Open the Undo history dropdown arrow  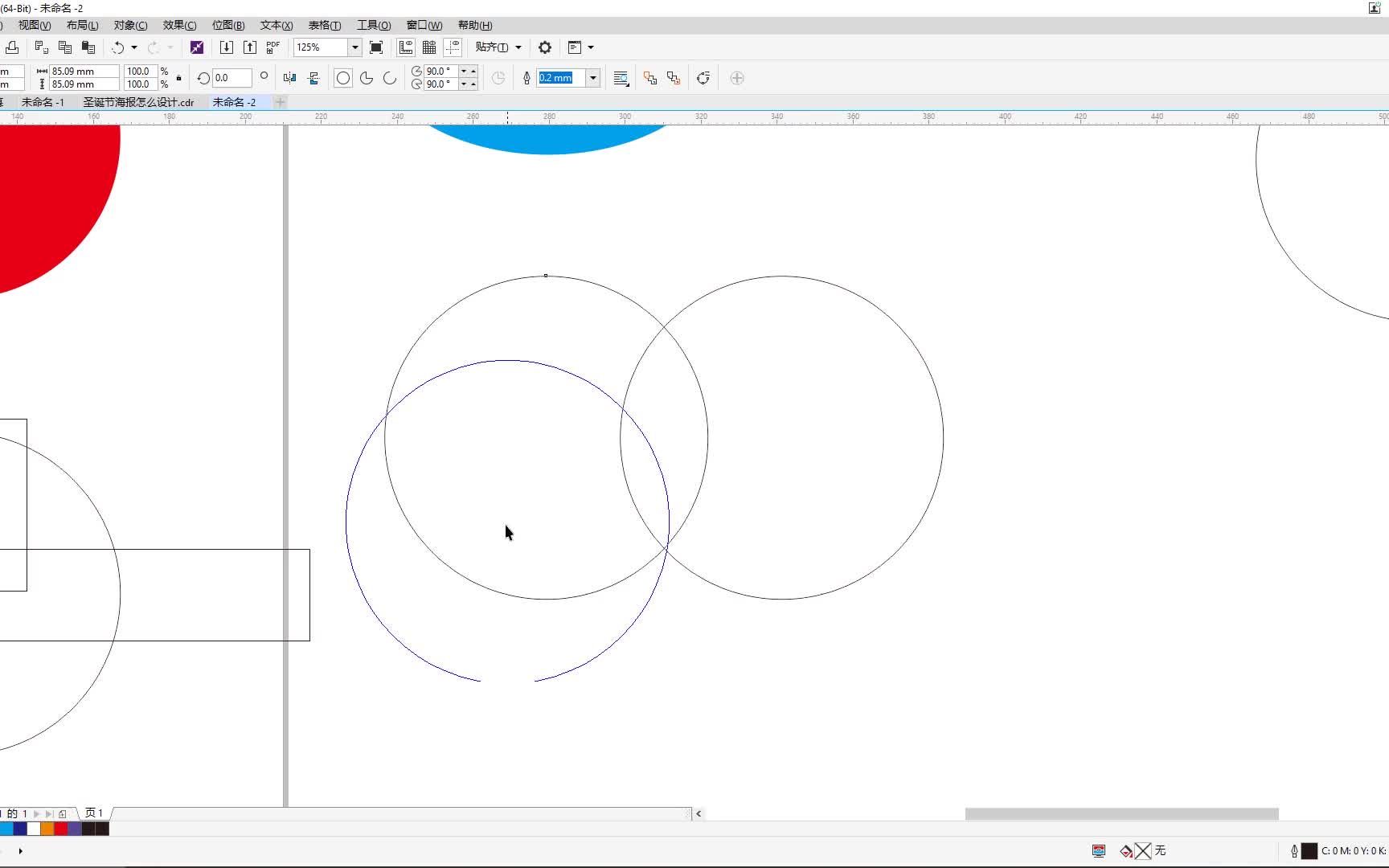click(x=134, y=47)
